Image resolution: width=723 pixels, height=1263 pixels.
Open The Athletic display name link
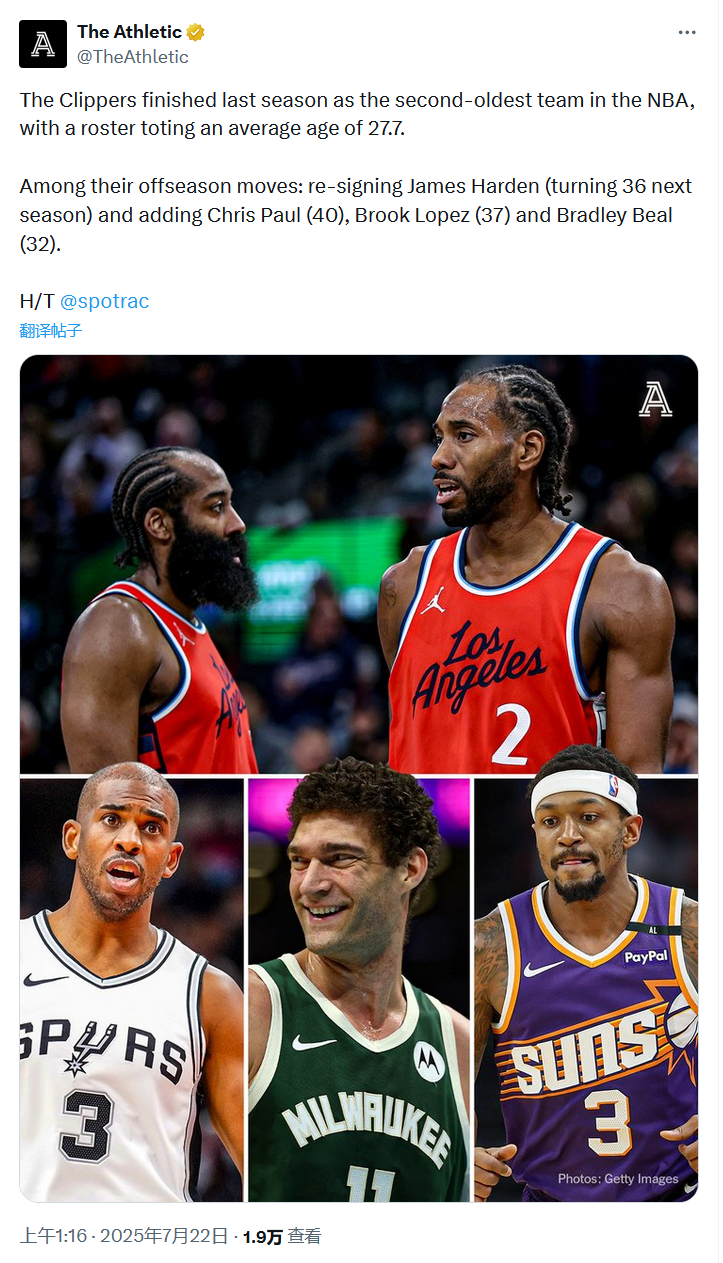pyautogui.click(x=130, y=32)
